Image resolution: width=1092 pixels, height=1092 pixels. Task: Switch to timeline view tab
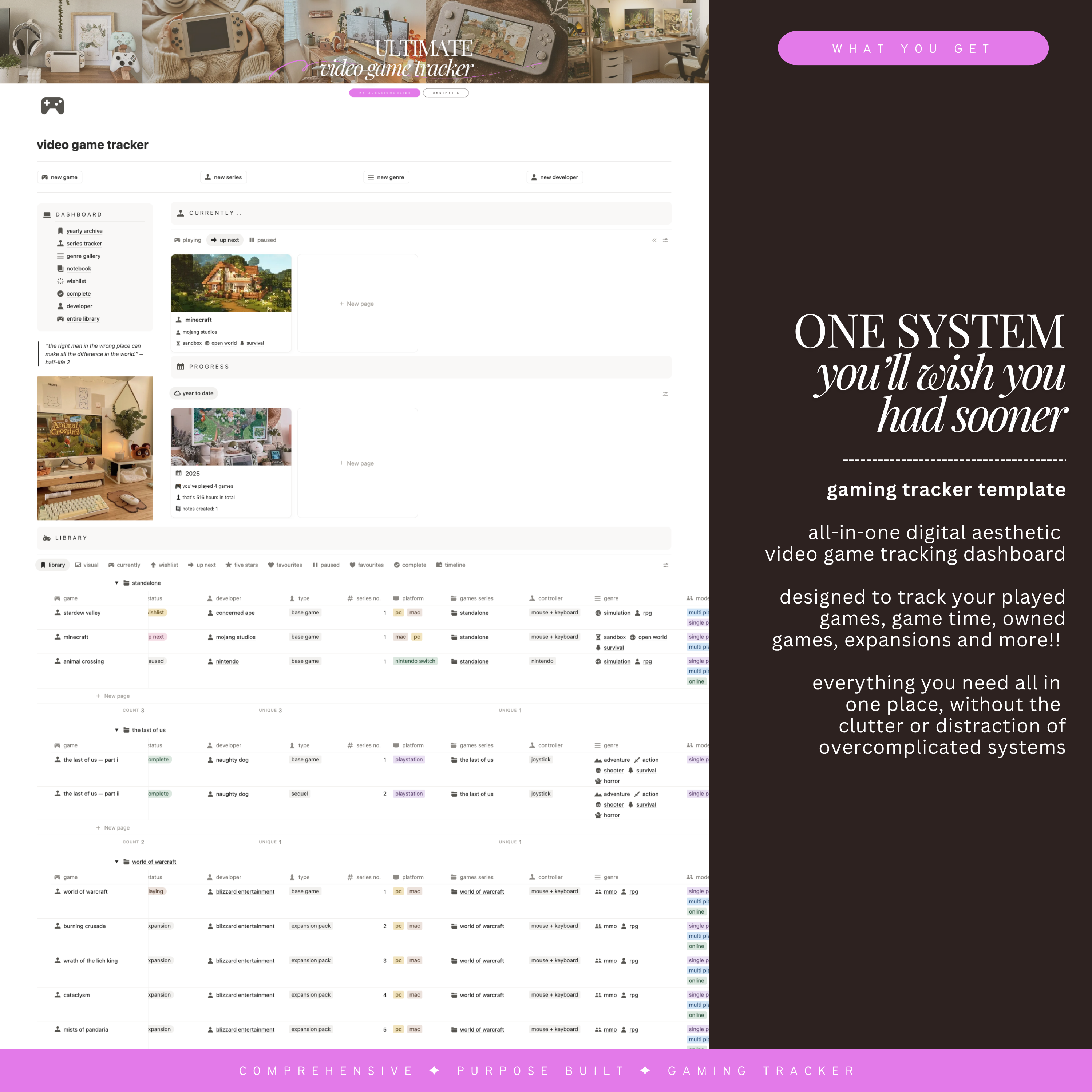click(x=451, y=565)
